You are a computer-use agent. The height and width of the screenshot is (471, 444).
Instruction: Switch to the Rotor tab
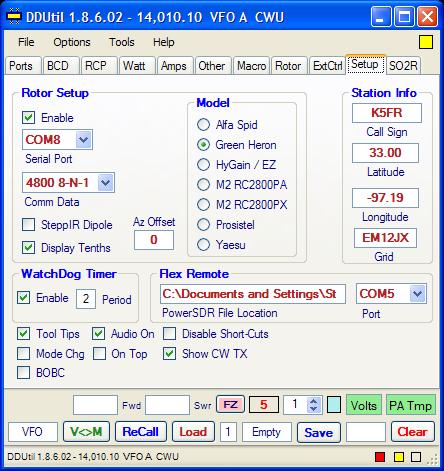(x=289, y=66)
